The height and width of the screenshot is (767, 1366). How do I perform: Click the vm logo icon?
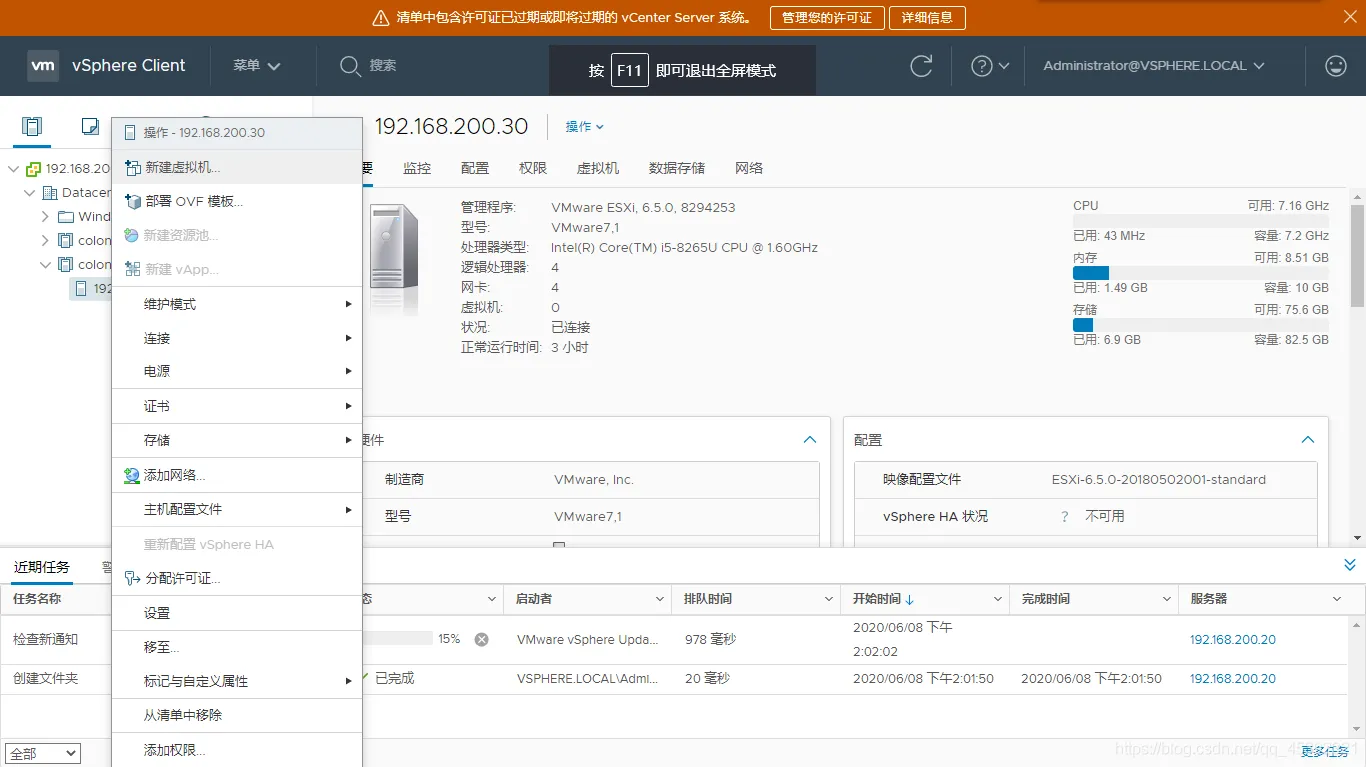click(43, 66)
